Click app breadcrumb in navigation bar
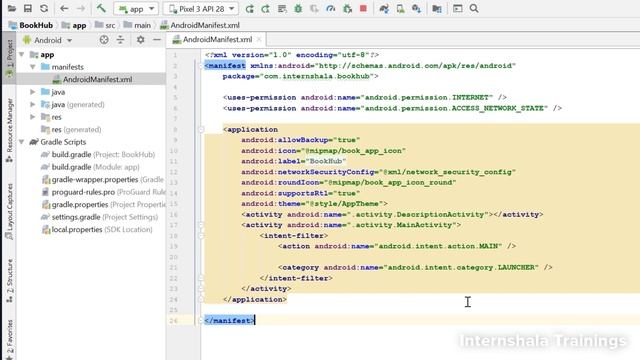The width and height of the screenshot is (640, 360). tap(74, 25)
